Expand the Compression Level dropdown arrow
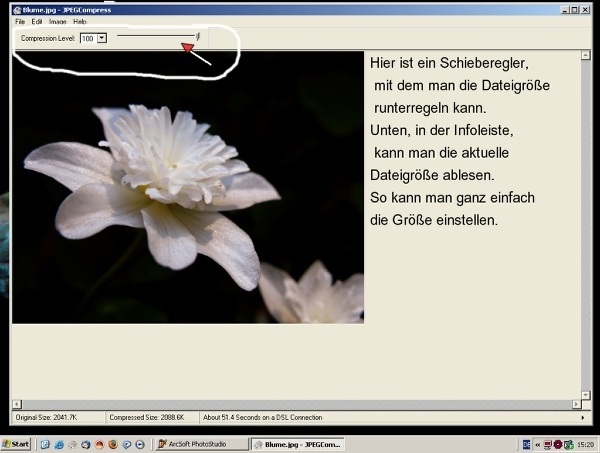 (102, 38)
